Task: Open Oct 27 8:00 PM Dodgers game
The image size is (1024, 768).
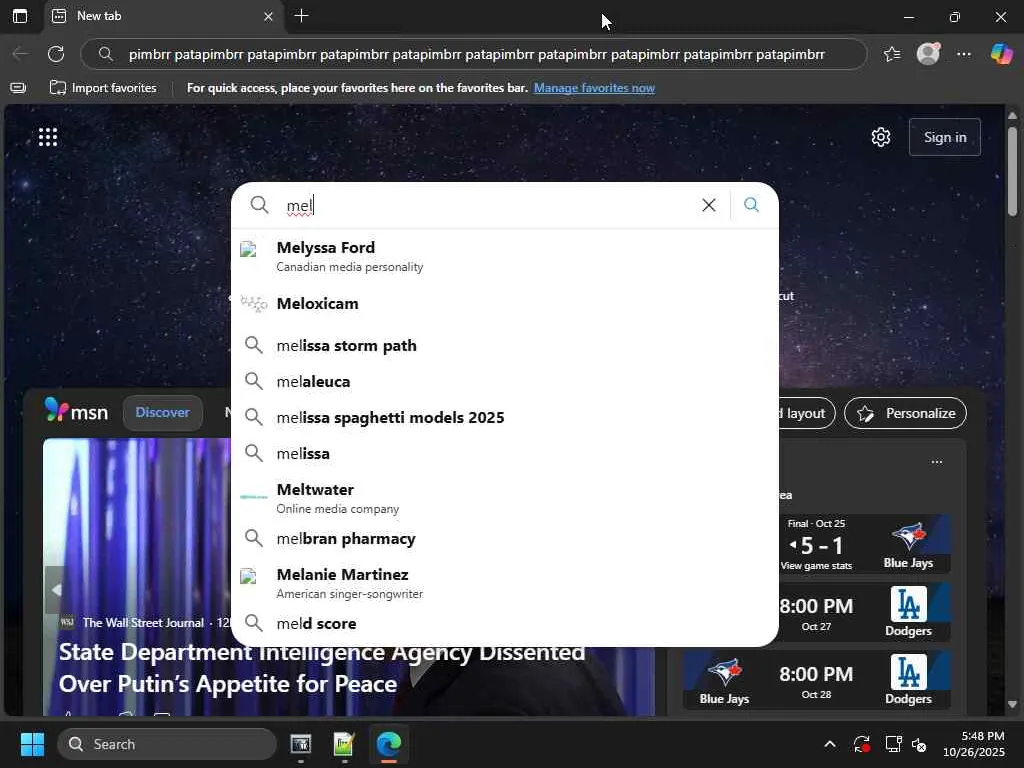Action: click(x=863, y=613)
